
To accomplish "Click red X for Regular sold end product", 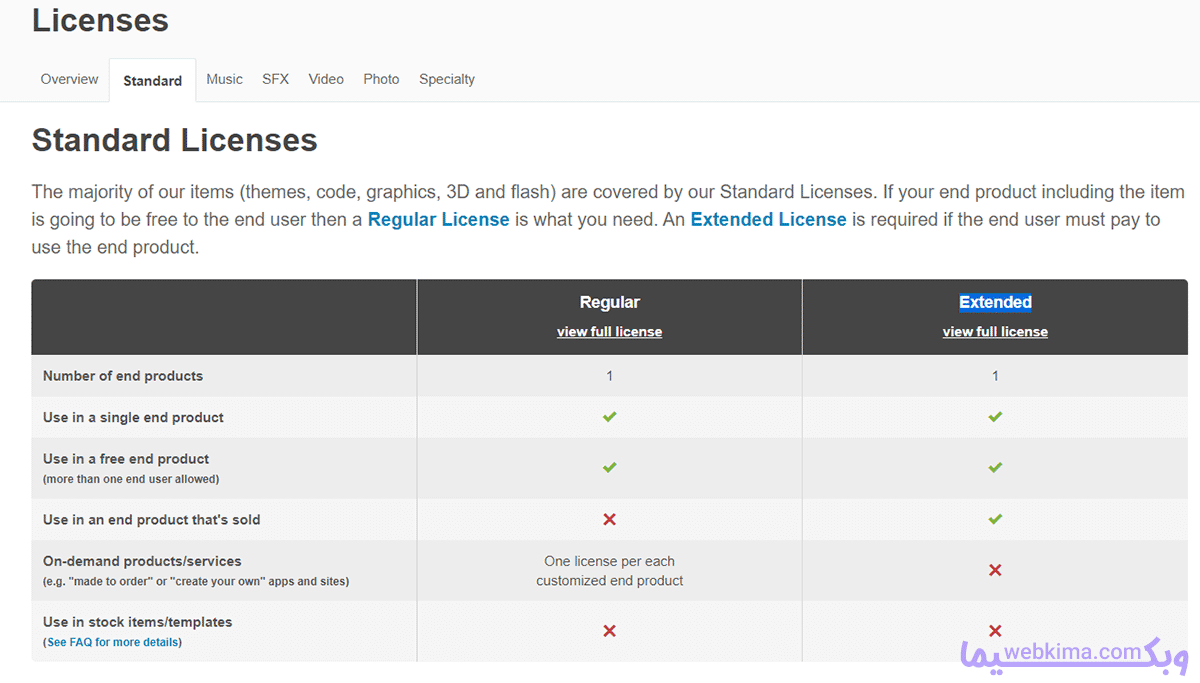I will click(x=609, y=519).
